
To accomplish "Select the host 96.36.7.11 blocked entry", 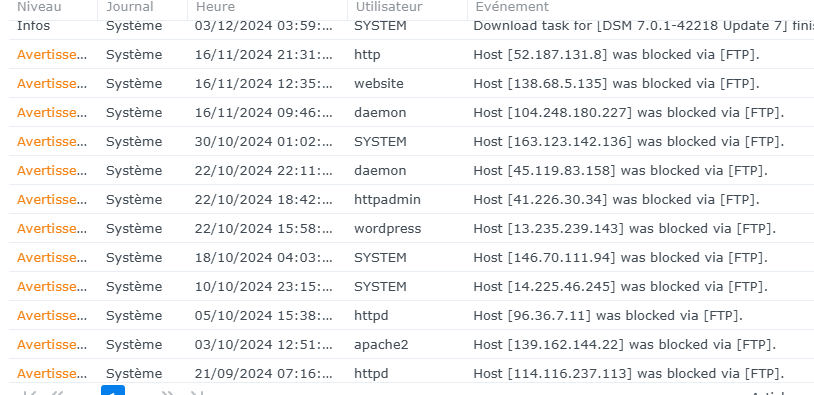I will 411,316.
